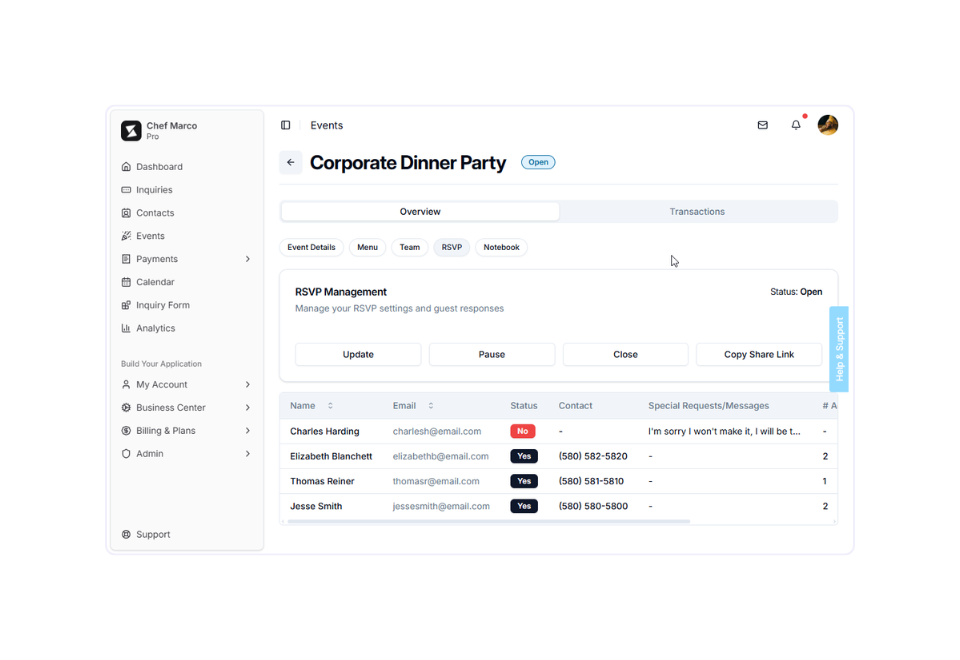Expand the Business Center chevron
The image size is (960, 660).
point(248,408)
